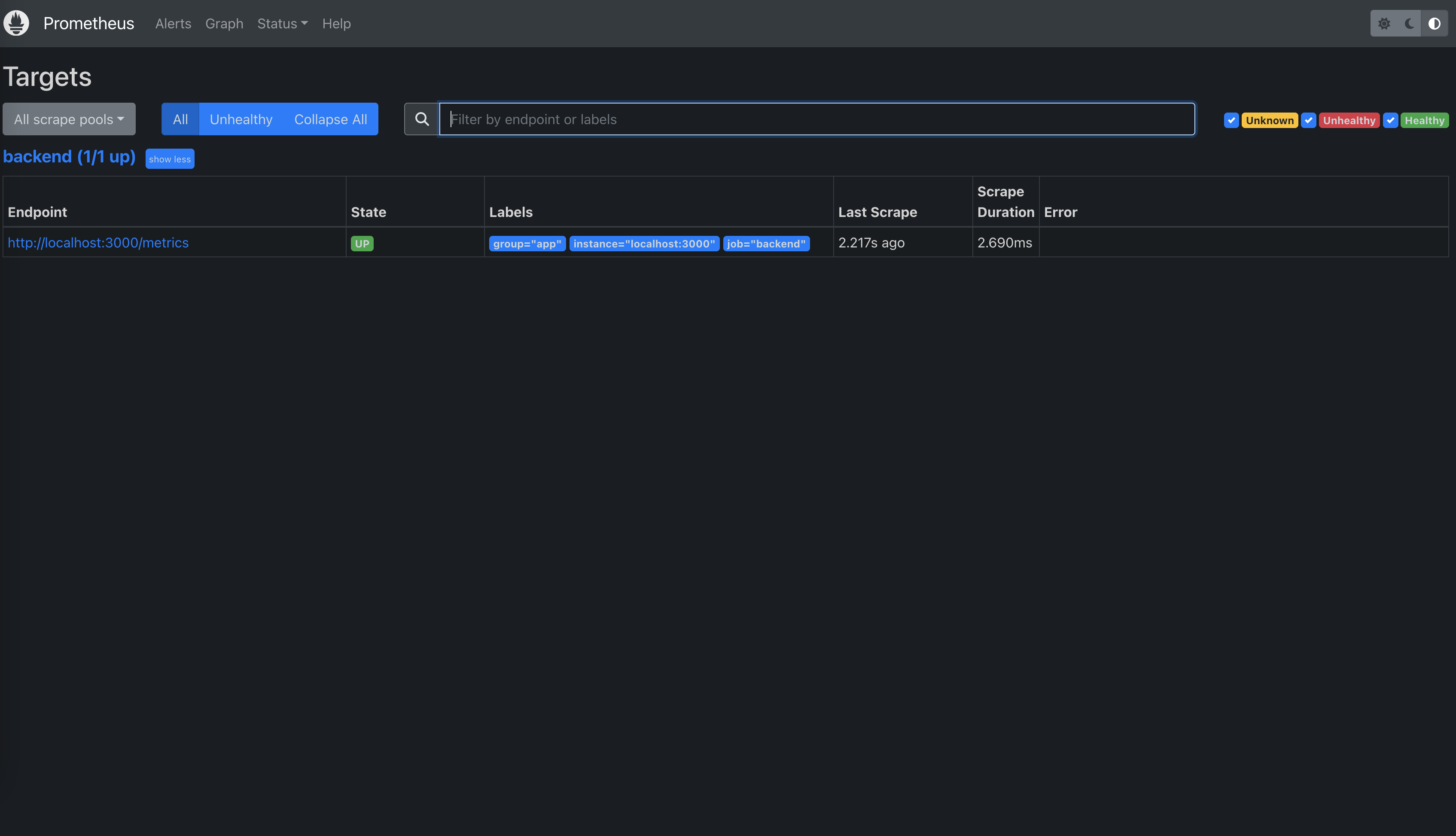Expand the All scrape pools dropdown
Image resolution: width=1456 pixels, height=836 pixels.
68,118
